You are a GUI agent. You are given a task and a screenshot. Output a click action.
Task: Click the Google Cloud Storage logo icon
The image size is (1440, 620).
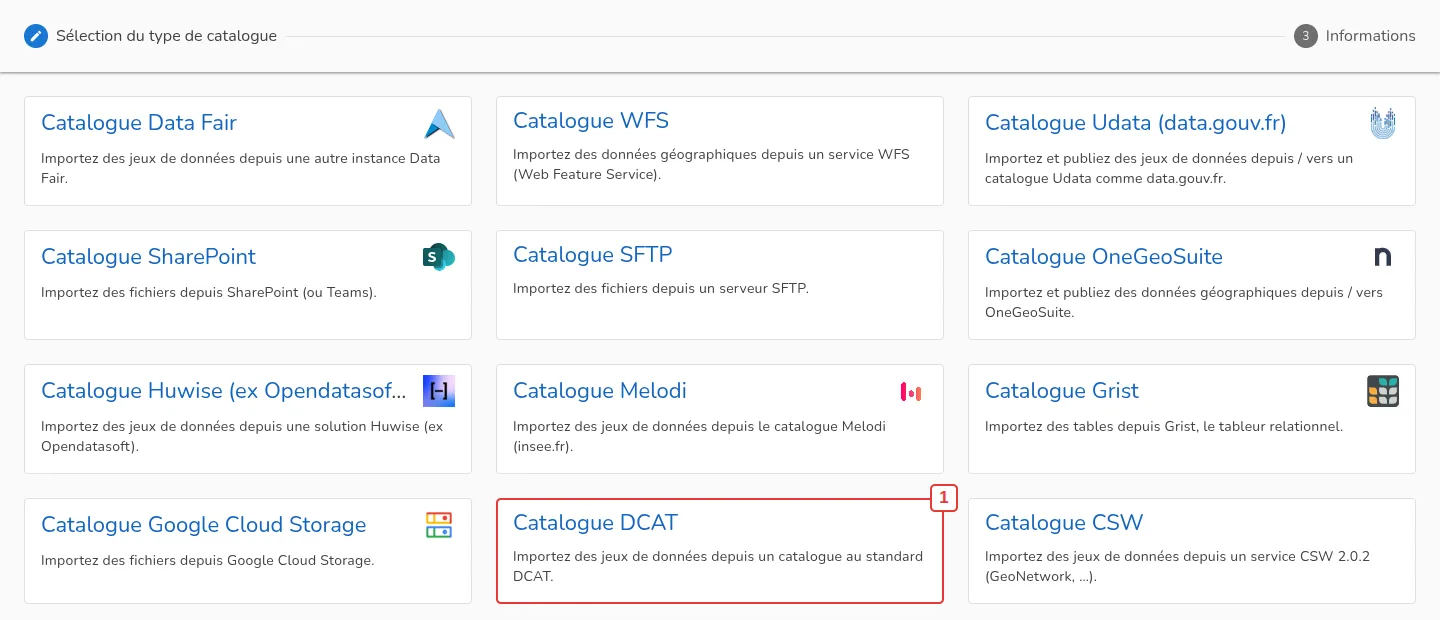point(439,525)
